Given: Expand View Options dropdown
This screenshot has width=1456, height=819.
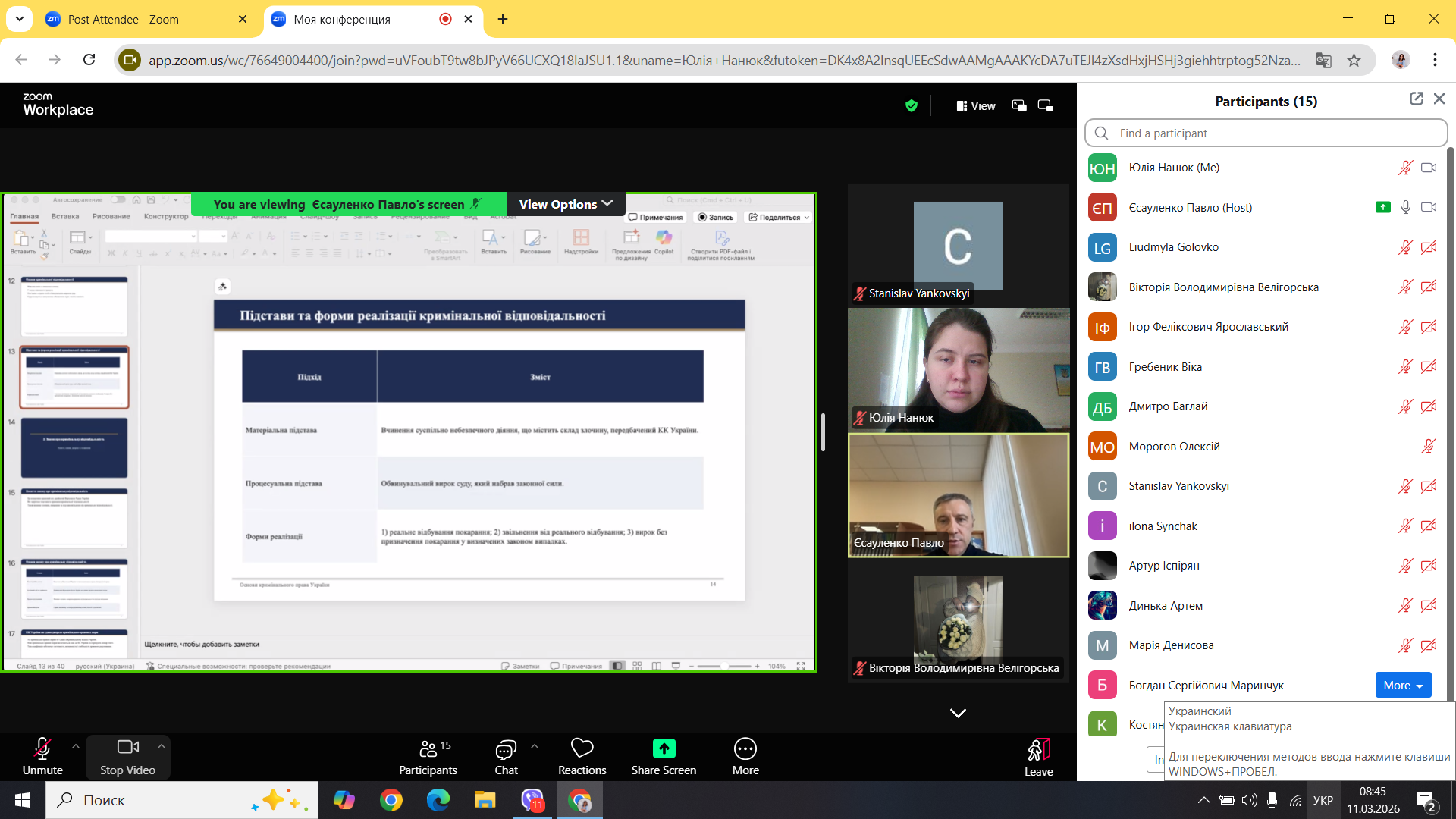Looking at the screenshot, I should [x=566, y=204].
